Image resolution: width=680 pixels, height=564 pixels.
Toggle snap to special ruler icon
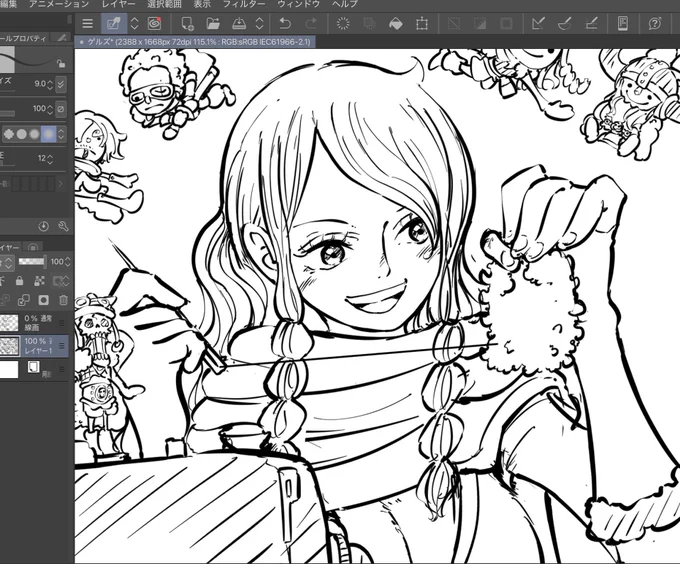click(565, 23)
